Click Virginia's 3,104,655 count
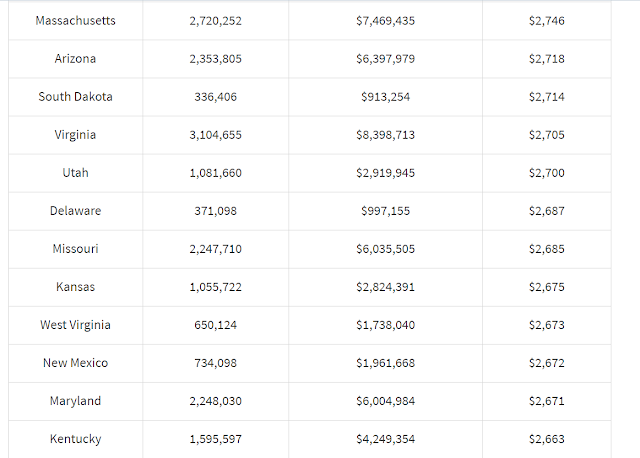This screenshot has width=640, height=458. click(215, 135)
